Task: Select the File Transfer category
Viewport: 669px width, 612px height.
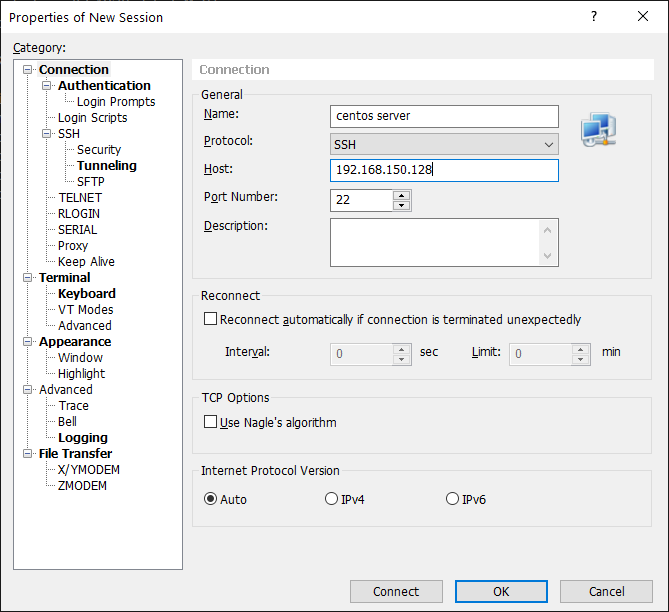Action: point(76,453)
